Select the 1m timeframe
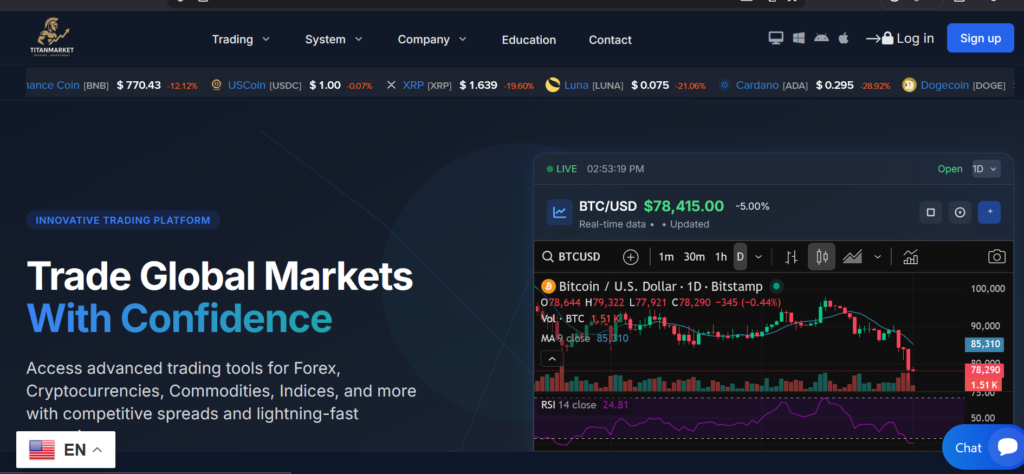Viewport: 1024px width, 474px height. (x=665, y=257)
